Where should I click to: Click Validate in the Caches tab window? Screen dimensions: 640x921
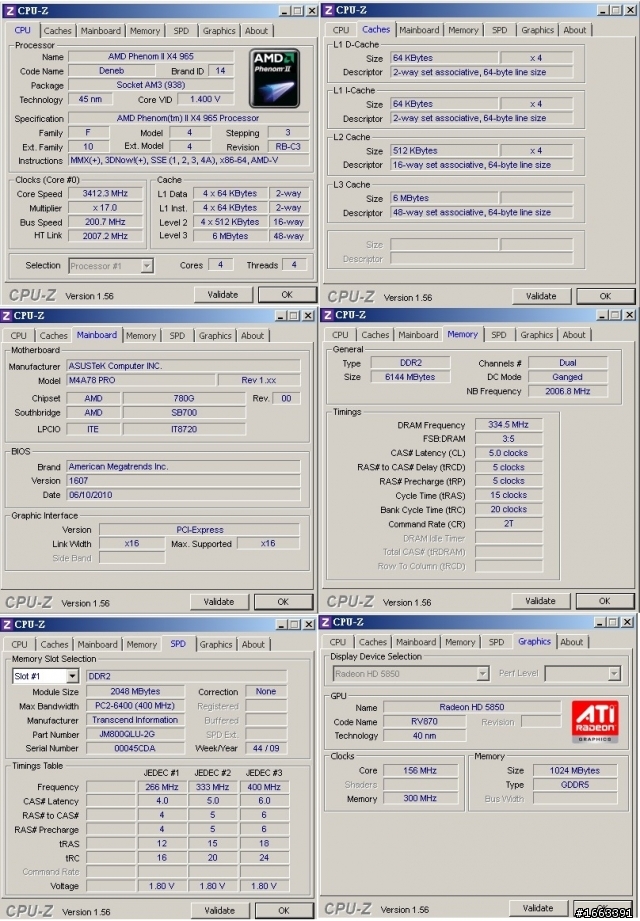point(541,296)
